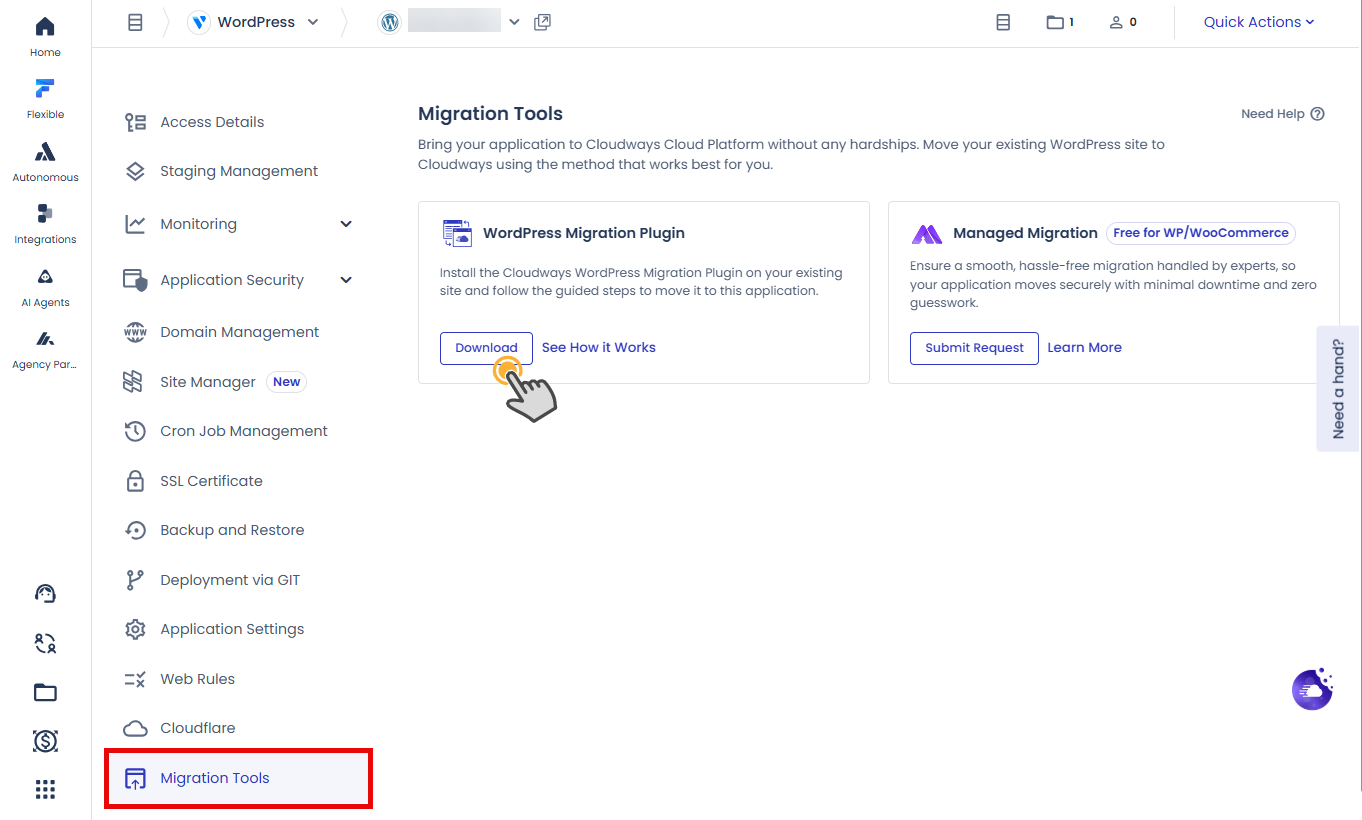This screenshot has height=820, width=1362.
Task: Click the team members icon in left rail
Action: pos(45,643)
